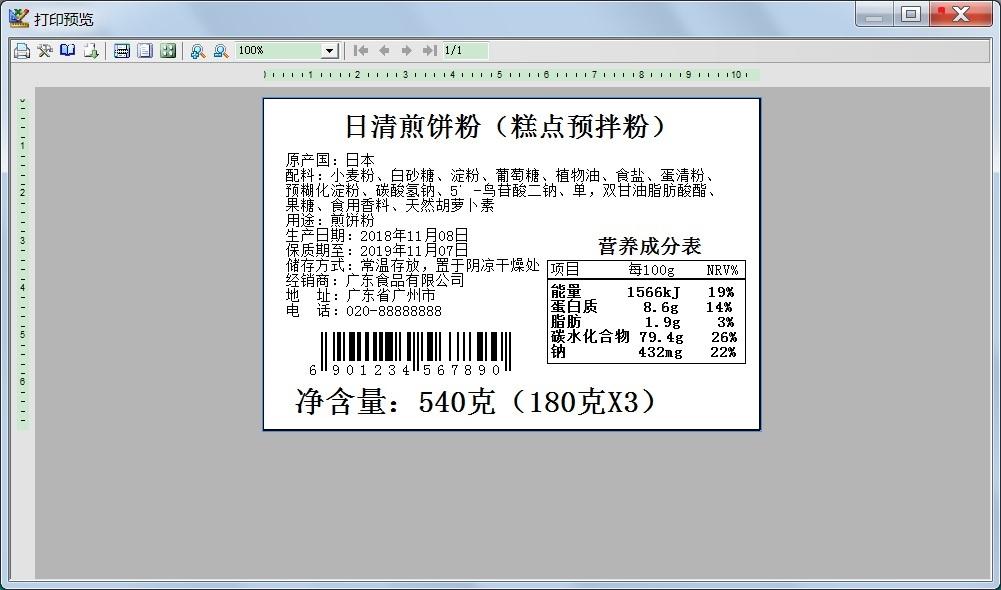
Task: Click the 经销商：广东食品有限公司 line
Action: click(375, 280)
